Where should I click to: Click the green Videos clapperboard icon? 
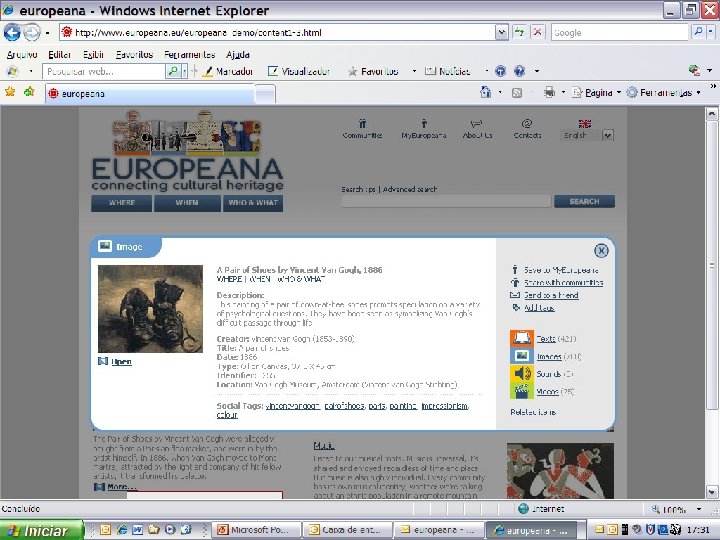click(x=522, y=391)
